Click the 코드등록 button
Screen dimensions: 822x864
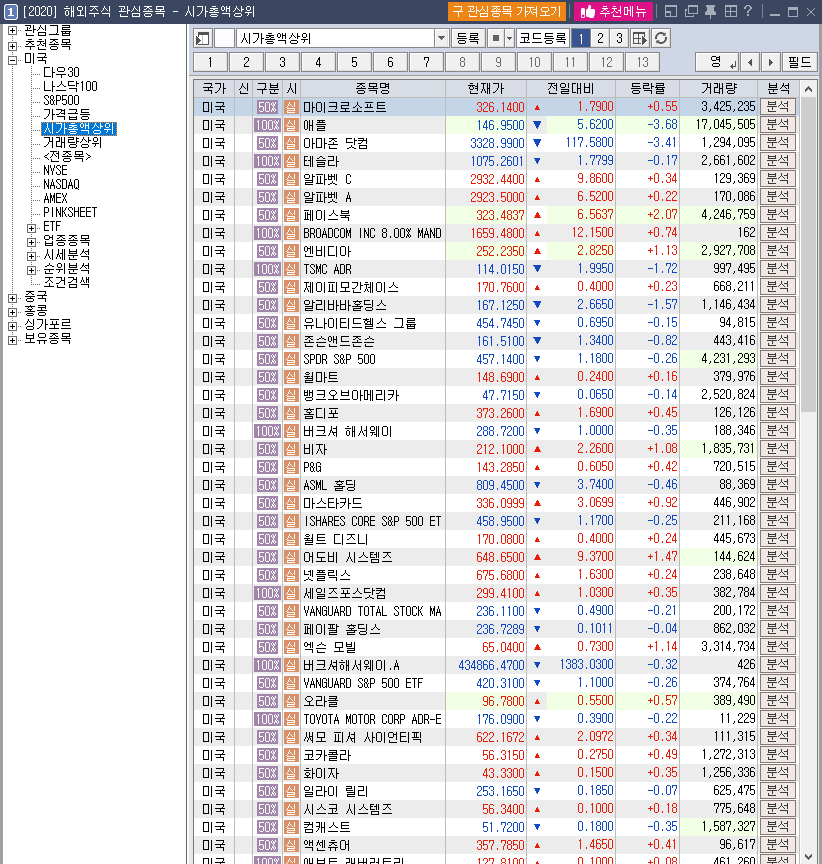coord(543,38)
